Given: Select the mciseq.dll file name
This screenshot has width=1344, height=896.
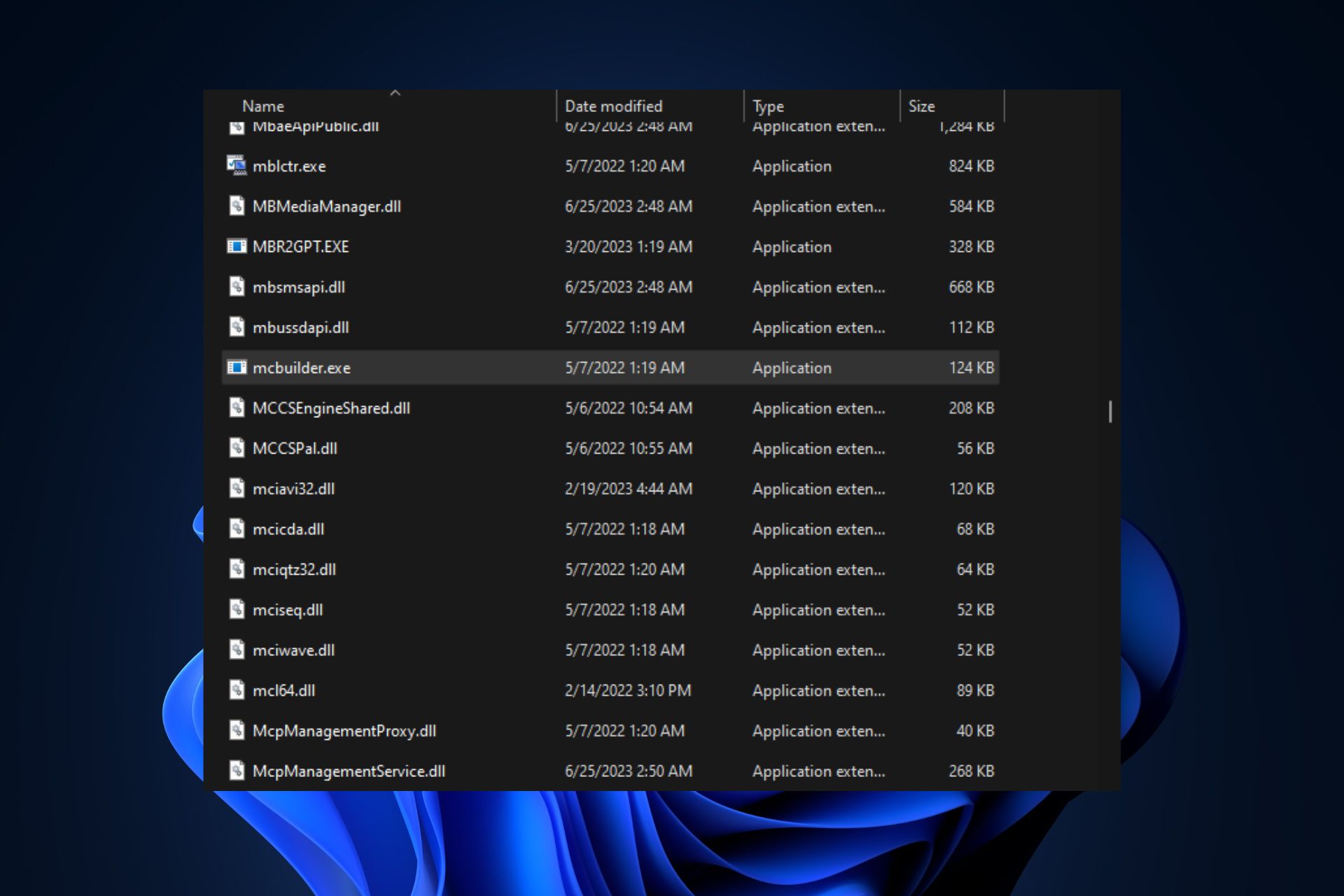Looking at the screenshot, I should click(288, 610).
